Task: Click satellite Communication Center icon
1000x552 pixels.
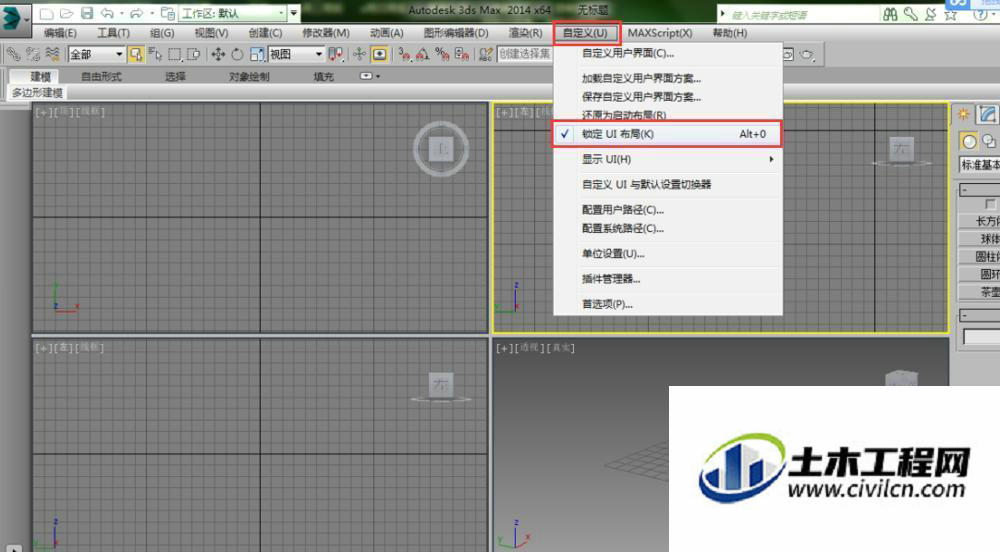Action: click(930, 14)
